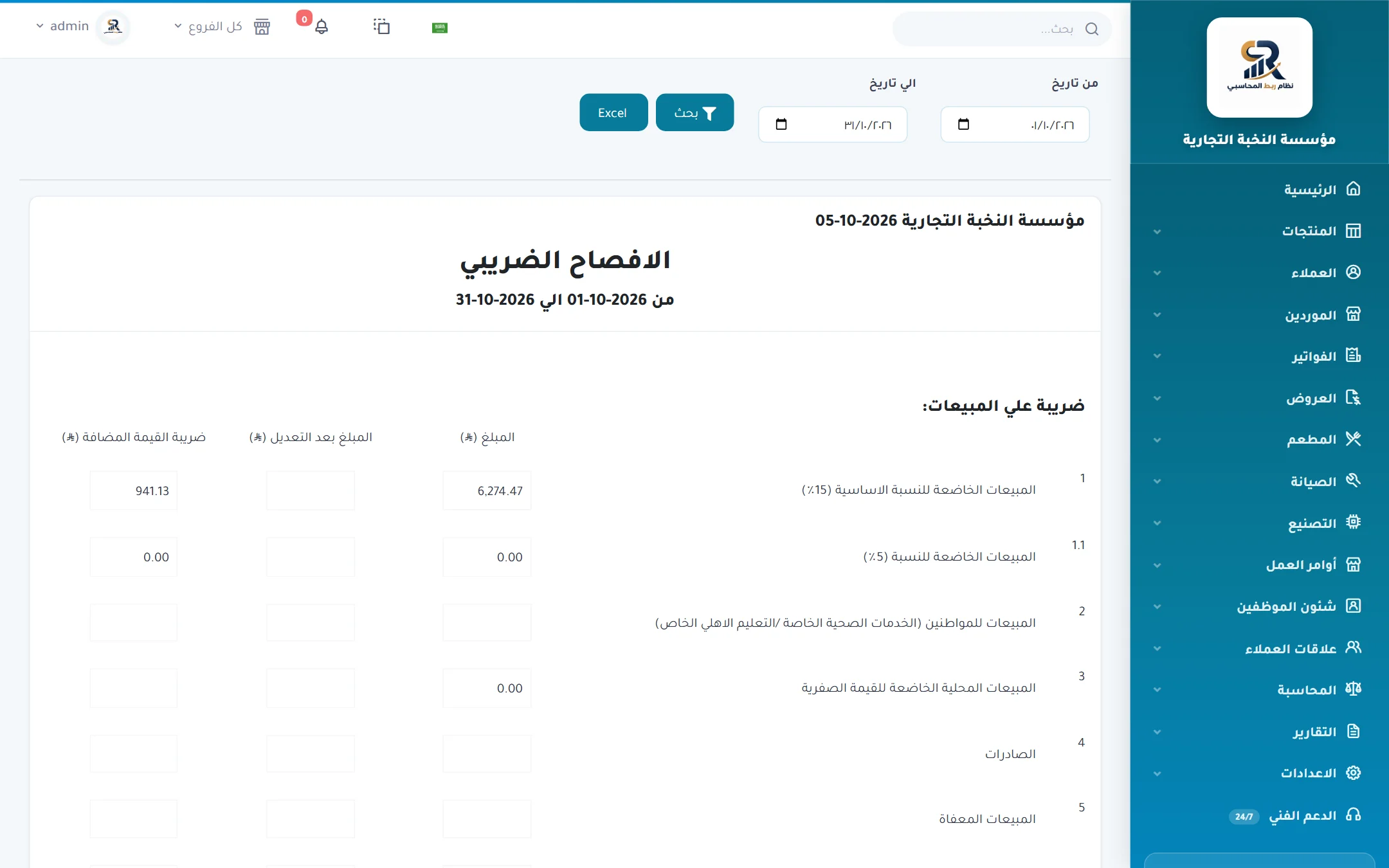The width and height of the screenshot is (1389, 868).
Task: Click the 6,274.47 amount field
Action: 487,491
